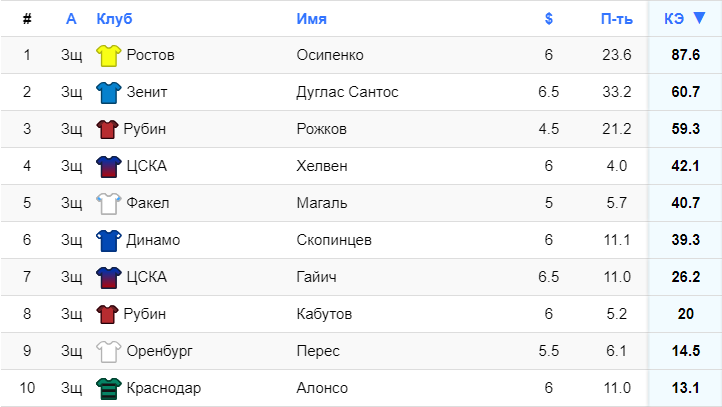Sort by the $ price column
The width and height of the screenshot is (722, 407).
(x=548, y=19)
